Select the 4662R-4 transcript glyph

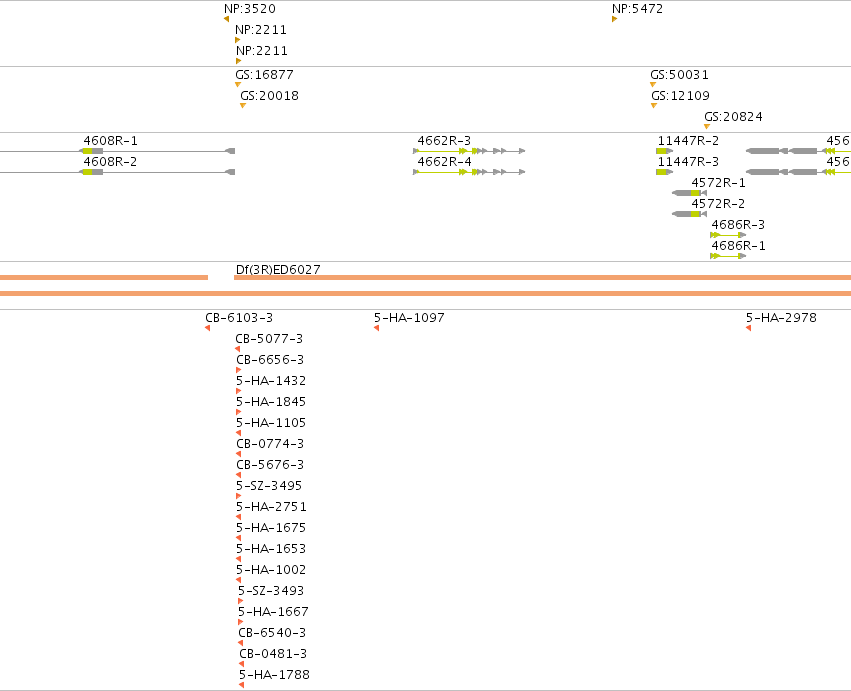point(469,172)
